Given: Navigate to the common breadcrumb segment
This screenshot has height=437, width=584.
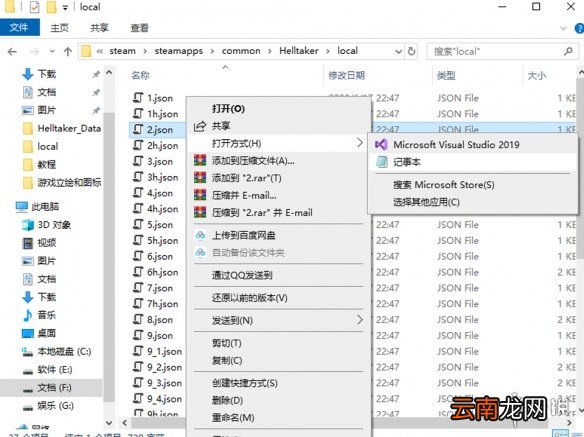Looking at the screenshot, I should point(241,51).
